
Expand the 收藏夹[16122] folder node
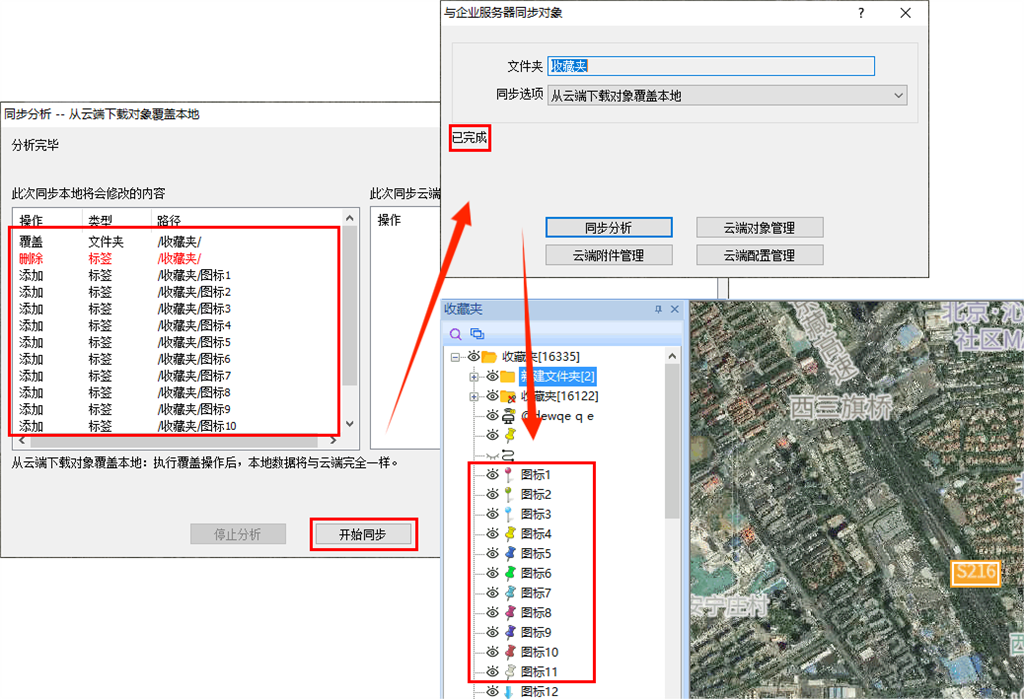pyautogui.click(x=474, y=397)
